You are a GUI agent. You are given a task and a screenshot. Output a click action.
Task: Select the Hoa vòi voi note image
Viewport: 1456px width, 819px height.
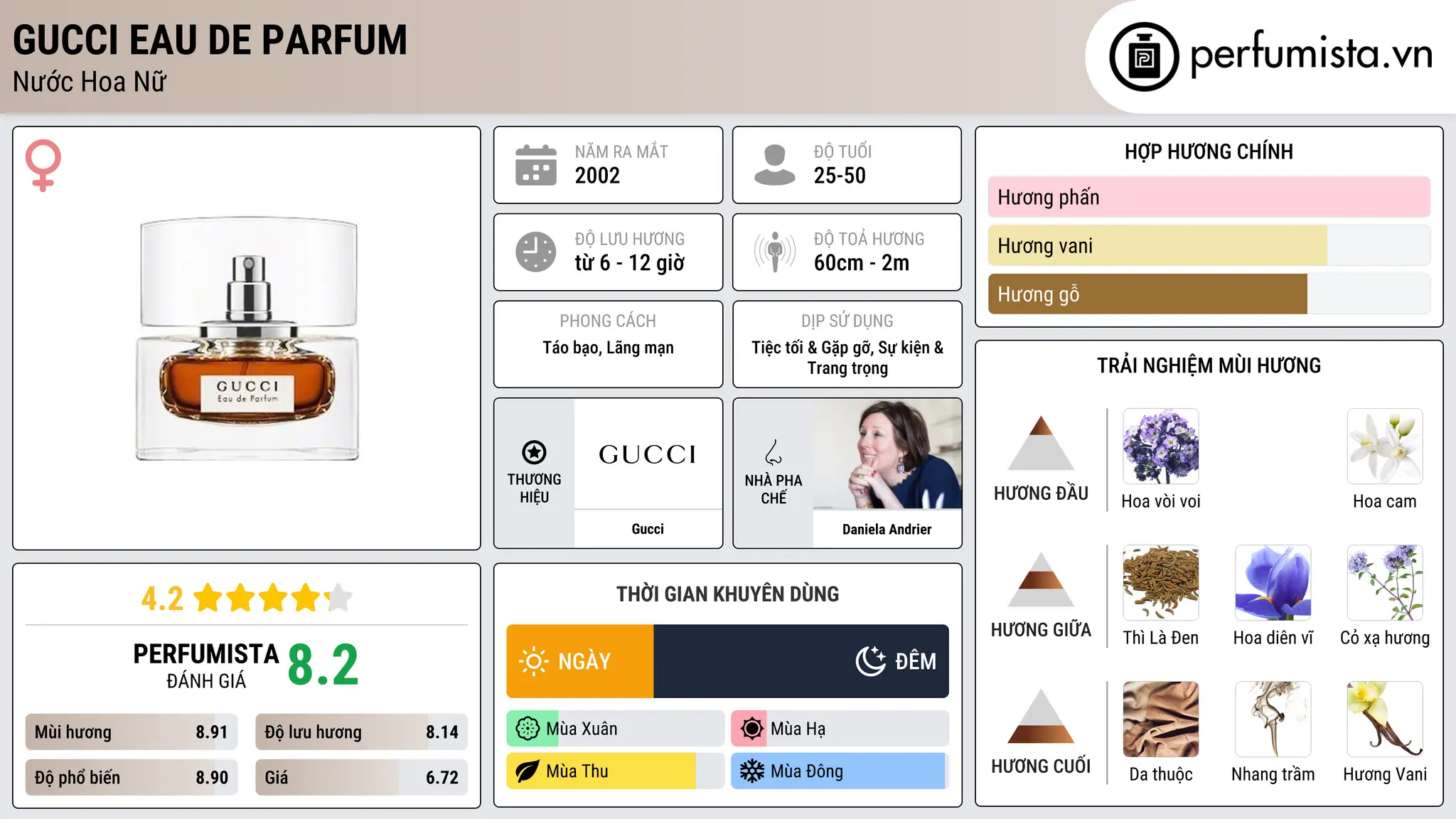1161,446
